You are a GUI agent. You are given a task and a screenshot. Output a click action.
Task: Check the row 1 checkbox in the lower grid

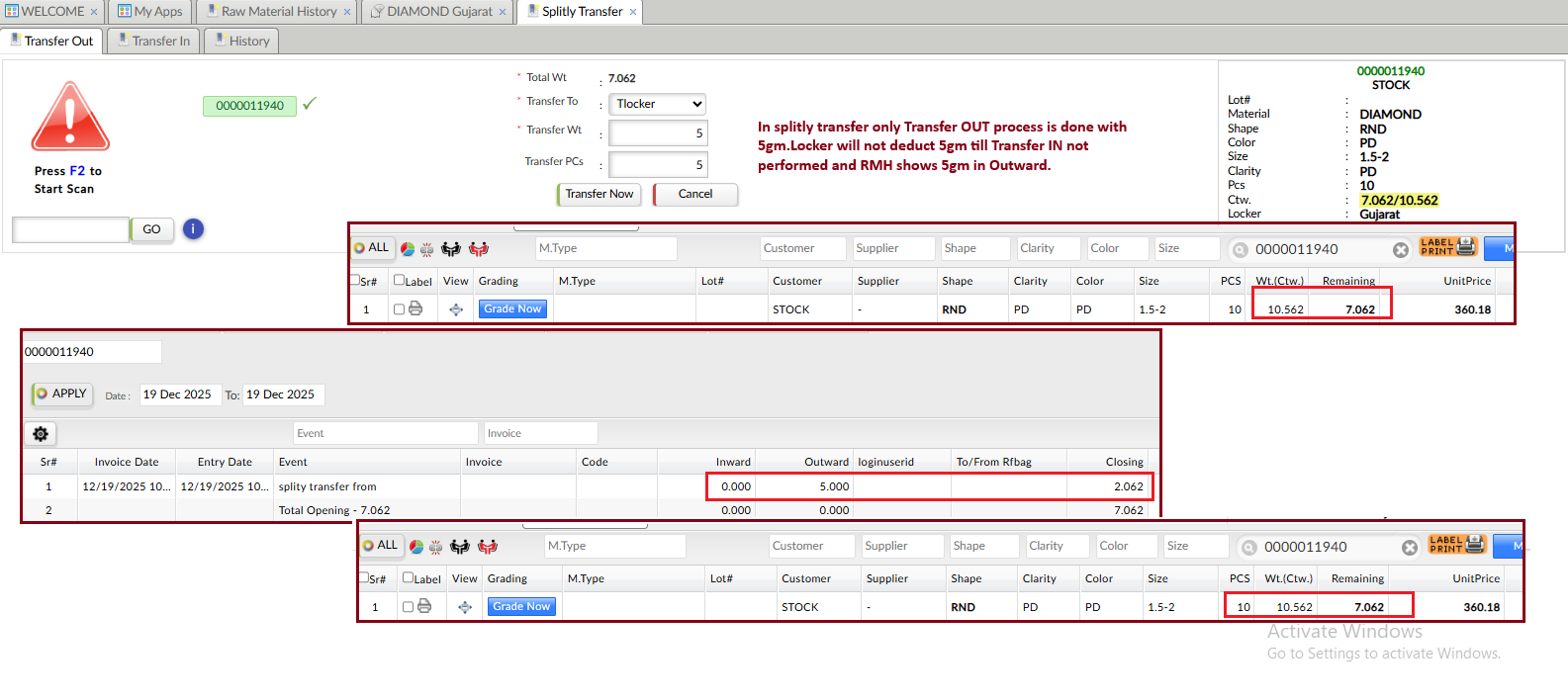coord(408,607)
